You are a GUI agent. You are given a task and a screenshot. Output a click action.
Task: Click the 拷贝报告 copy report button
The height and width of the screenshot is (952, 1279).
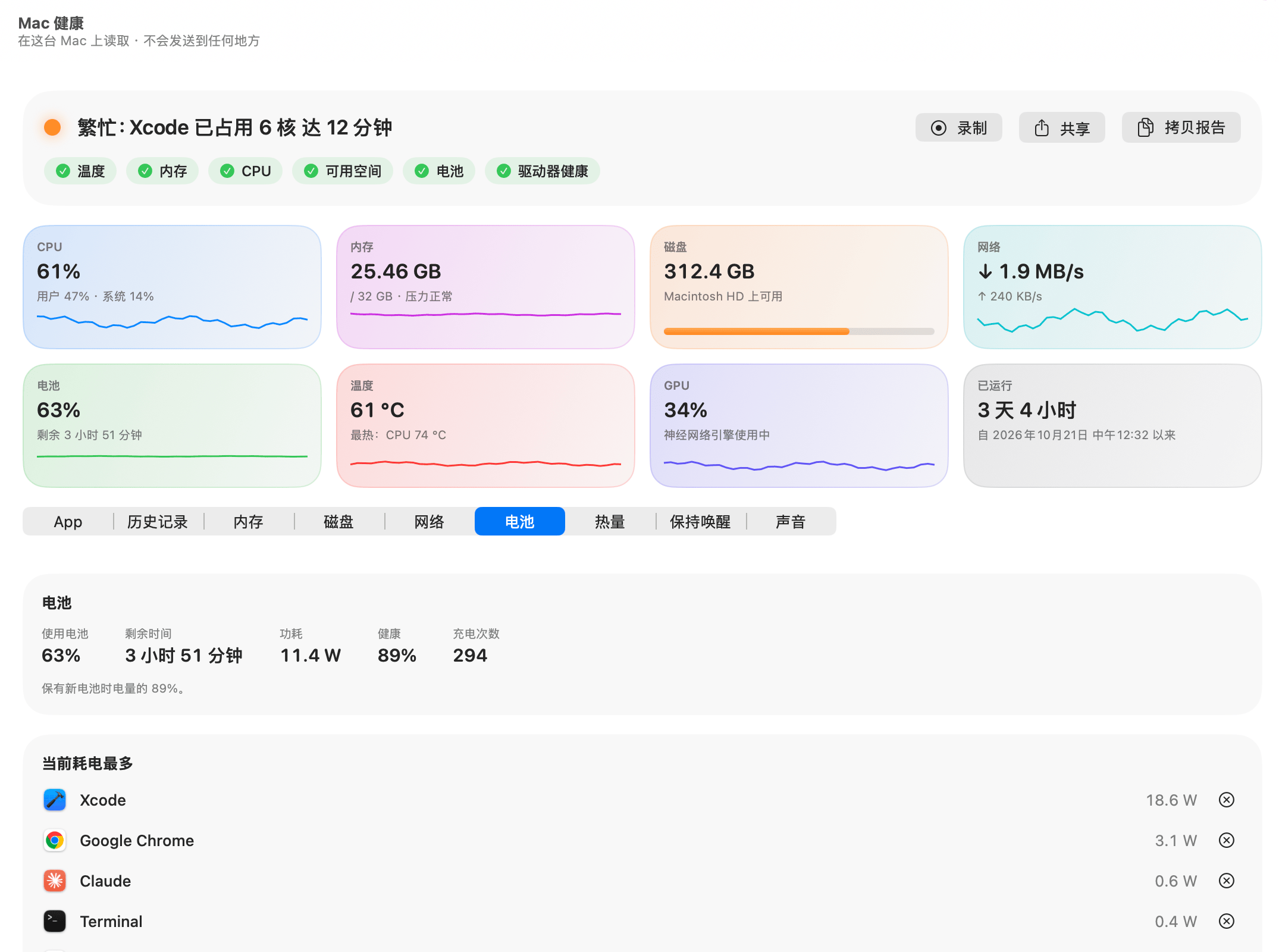click(x=1181, y=127)
